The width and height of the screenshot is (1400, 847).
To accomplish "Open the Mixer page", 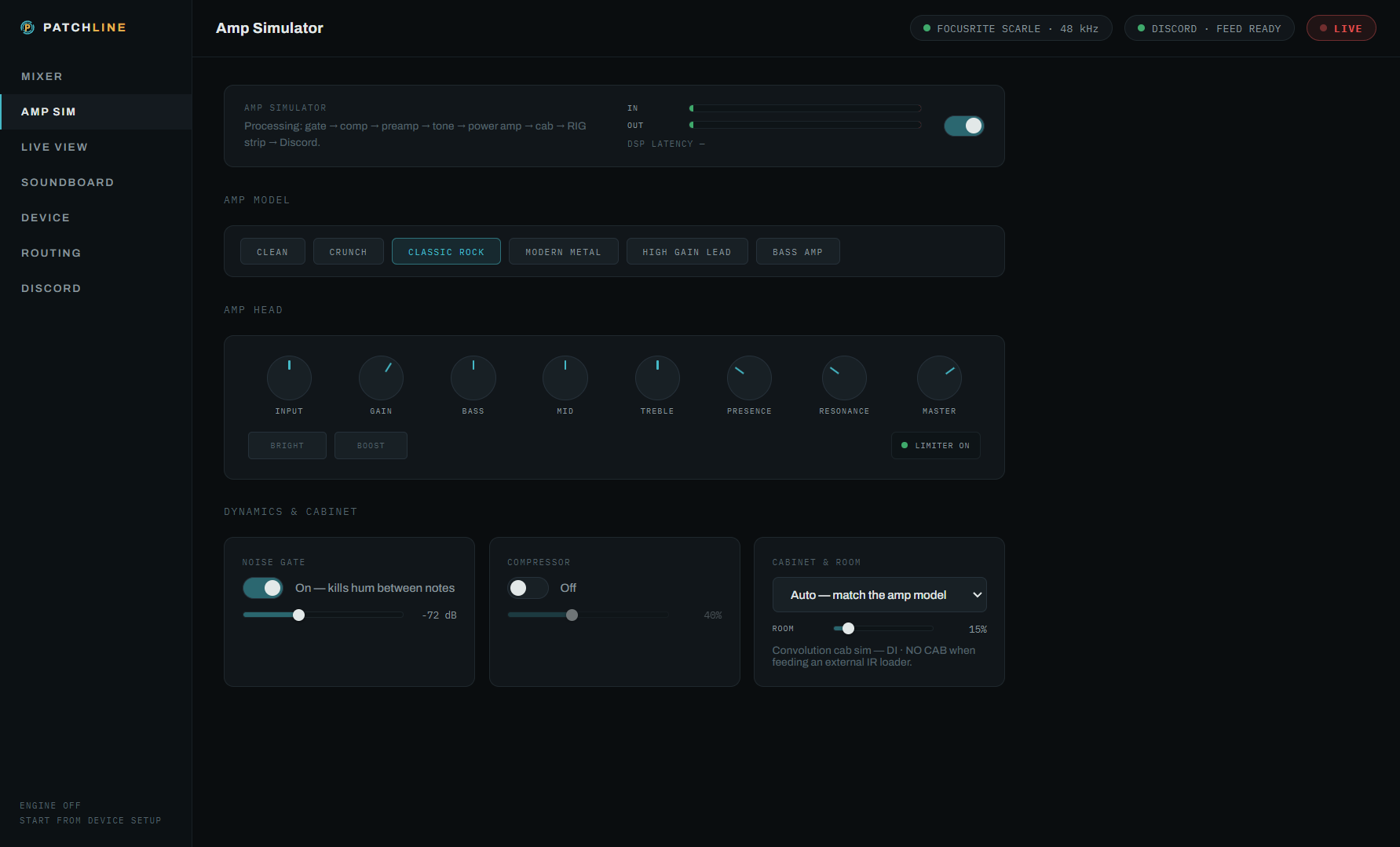I will tap(96, 76).
